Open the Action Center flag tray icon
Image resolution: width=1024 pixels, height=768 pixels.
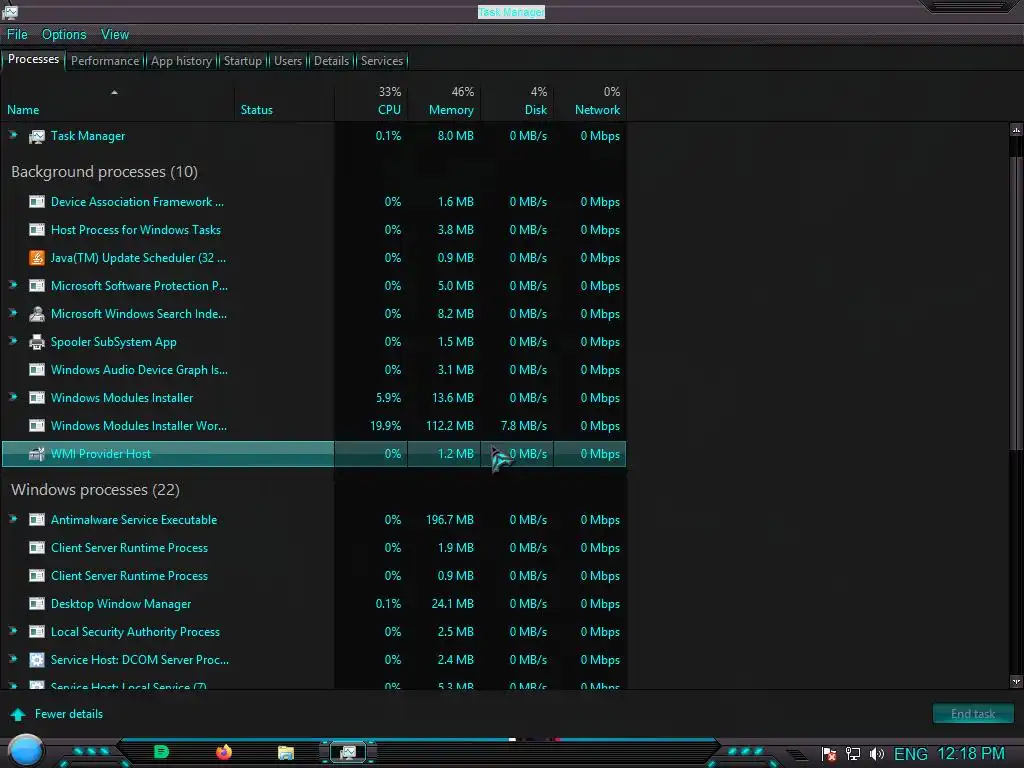829,755
